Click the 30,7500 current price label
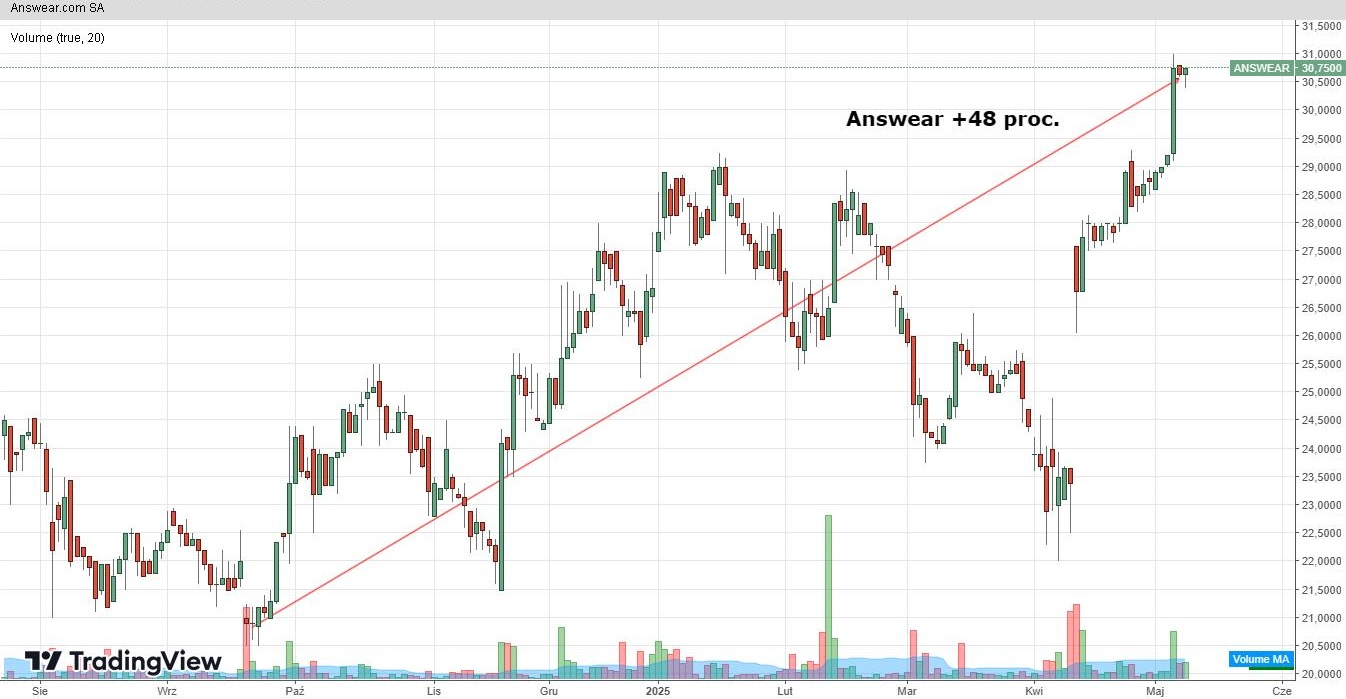Viewport: 1346px width, 699px height. pyautogui.click(x=1320, y=68)
